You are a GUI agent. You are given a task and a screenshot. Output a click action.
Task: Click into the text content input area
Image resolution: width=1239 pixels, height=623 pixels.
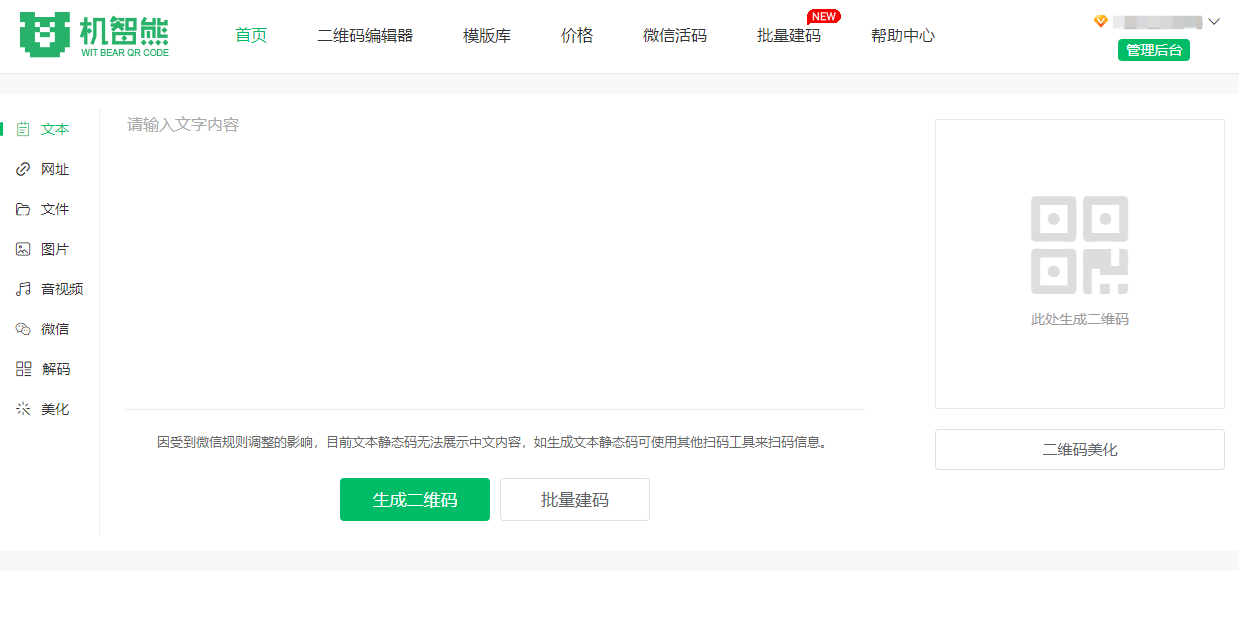tap(495, 260)
